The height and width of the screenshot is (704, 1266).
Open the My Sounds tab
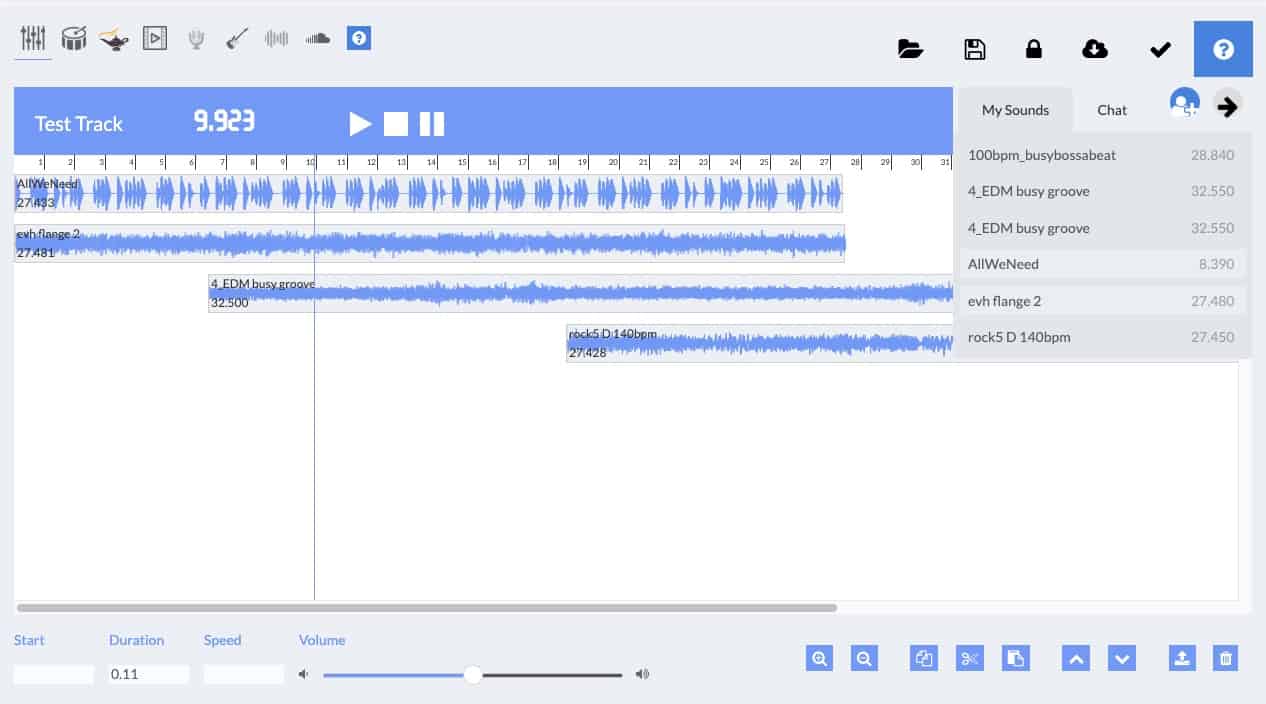[x=1015, y=110]
